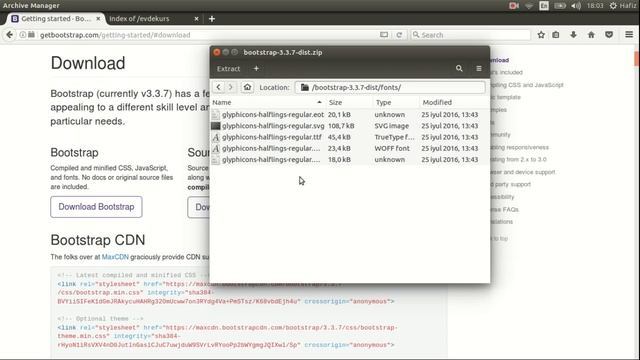Close the Getting started Bootstrap tab
Image resolution: width=640 pixels, height=360 pixels.
[98, 19]
